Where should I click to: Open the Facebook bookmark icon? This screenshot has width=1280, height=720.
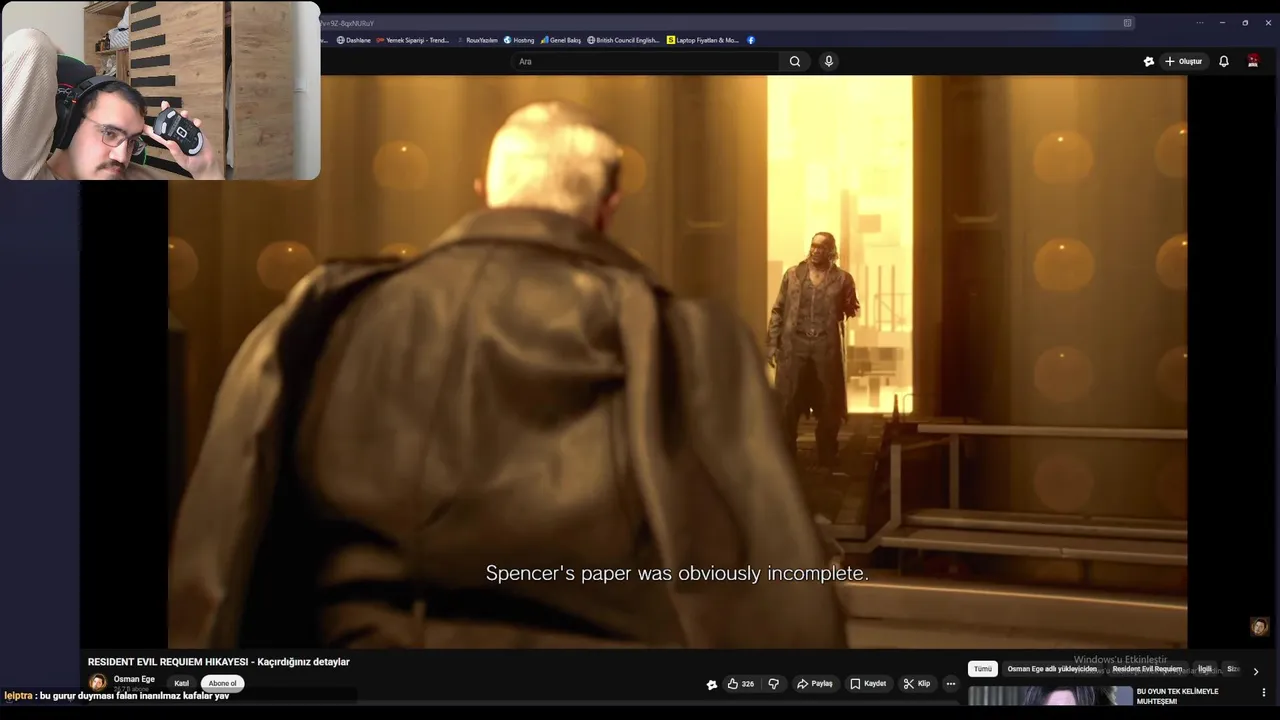coord(751,40)
